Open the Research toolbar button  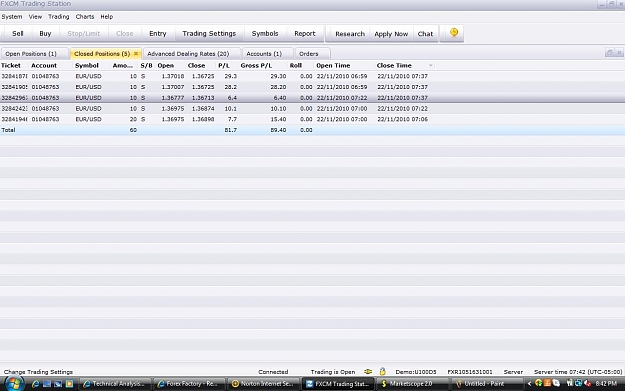350,34
